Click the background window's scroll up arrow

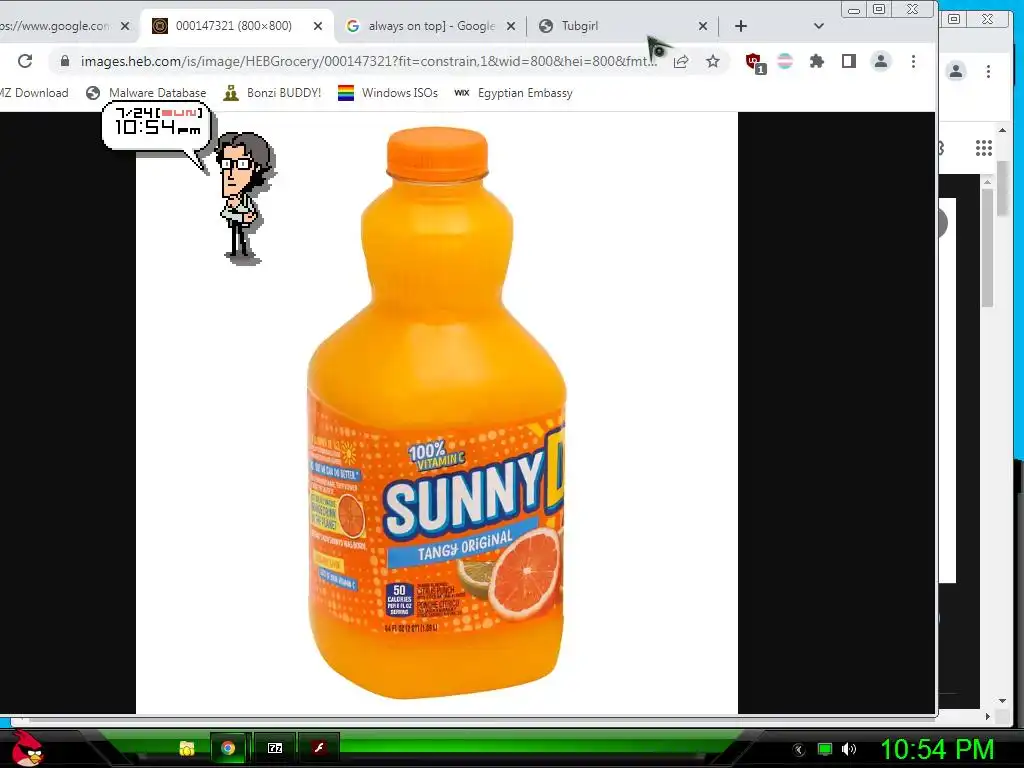coord(1002,131)
